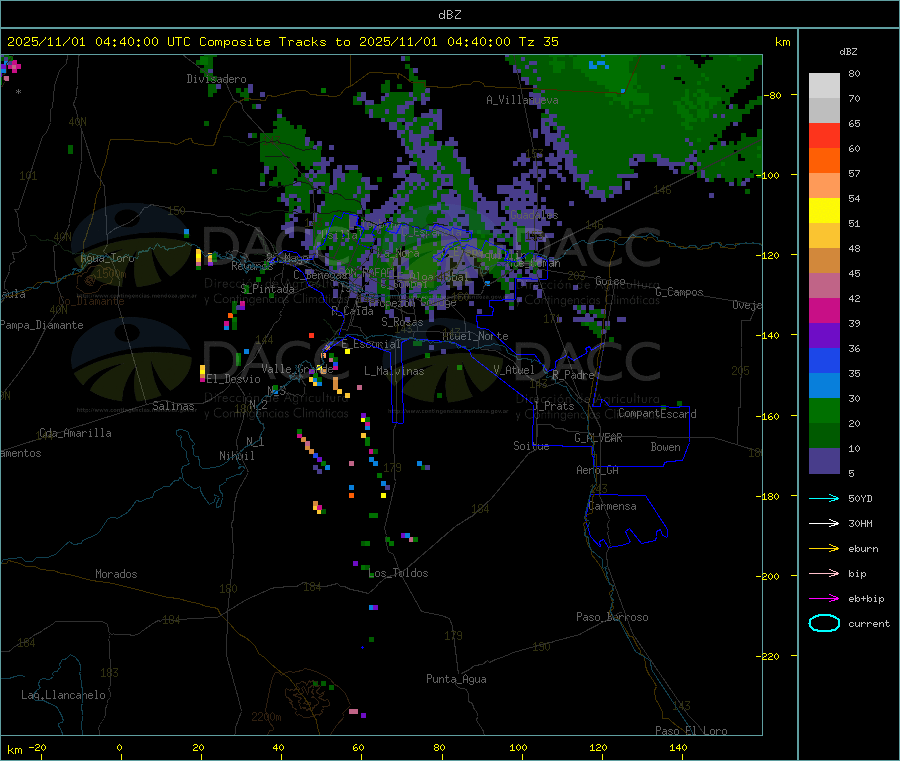Click the 'A_Villanueva' map label
The image size is (900, 761).
point(522,100)
